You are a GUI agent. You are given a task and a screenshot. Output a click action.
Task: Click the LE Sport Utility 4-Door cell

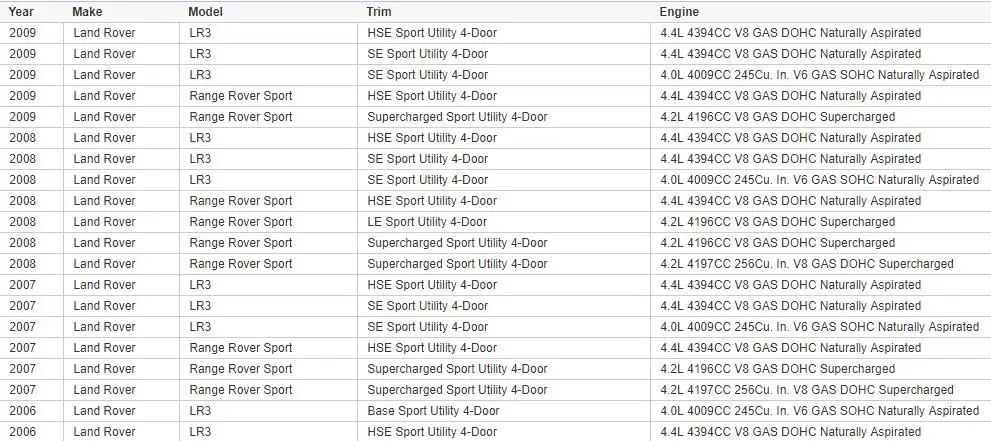click(x=504, y=222)
